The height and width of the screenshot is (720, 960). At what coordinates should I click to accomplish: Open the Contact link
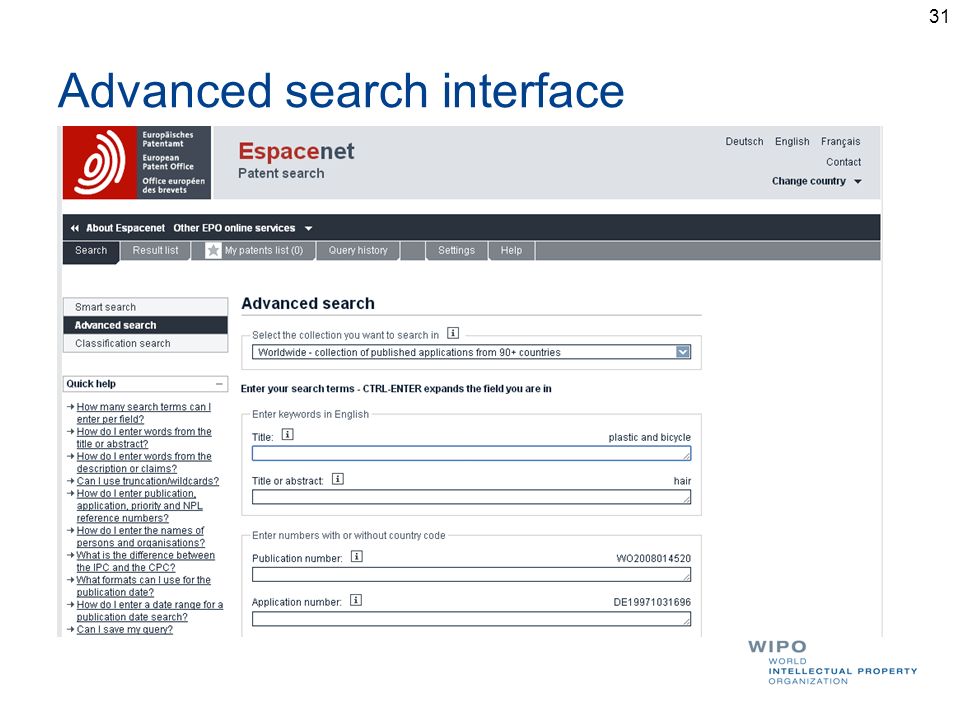click(844, 162)
